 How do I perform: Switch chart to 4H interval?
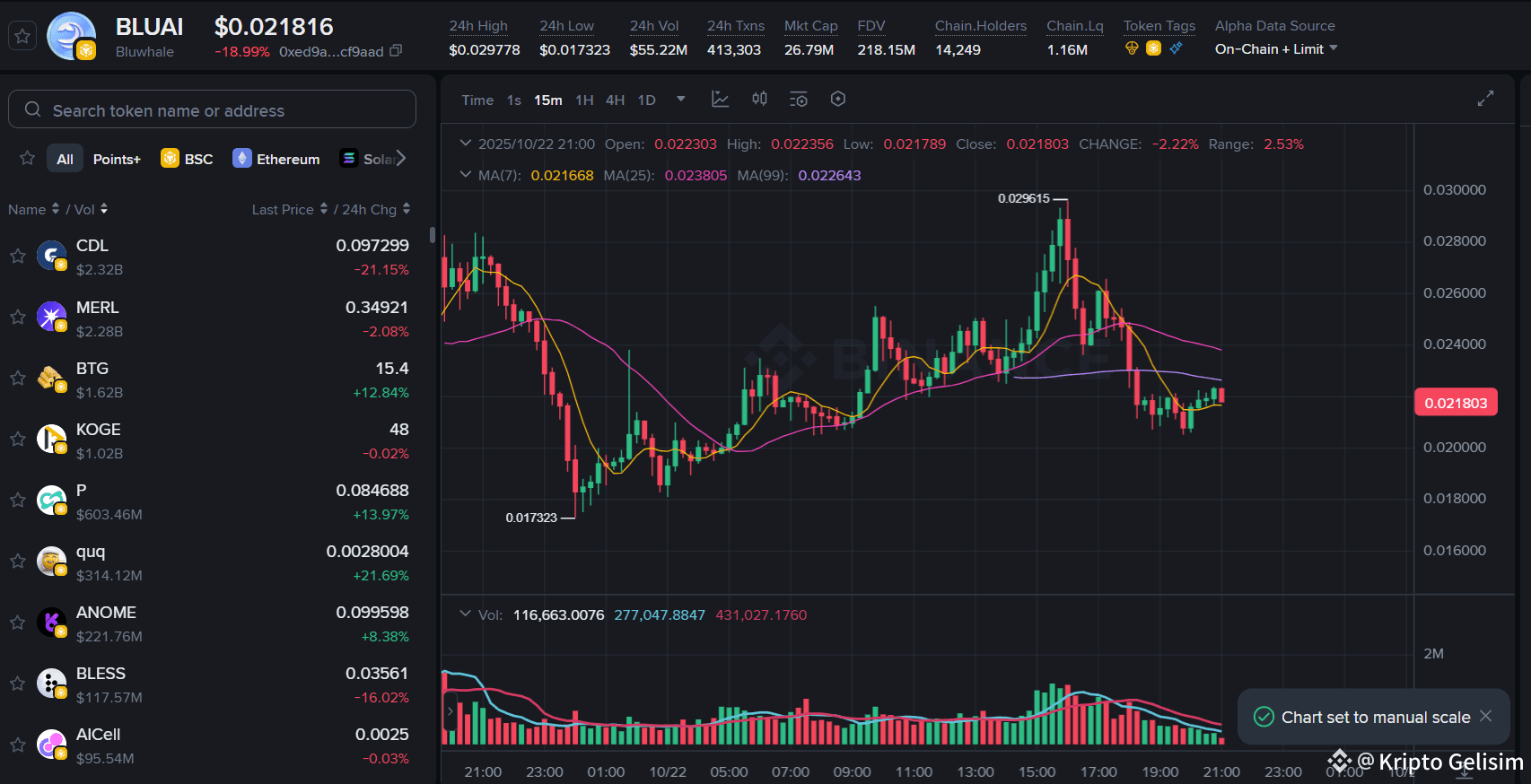coord(615,100)
